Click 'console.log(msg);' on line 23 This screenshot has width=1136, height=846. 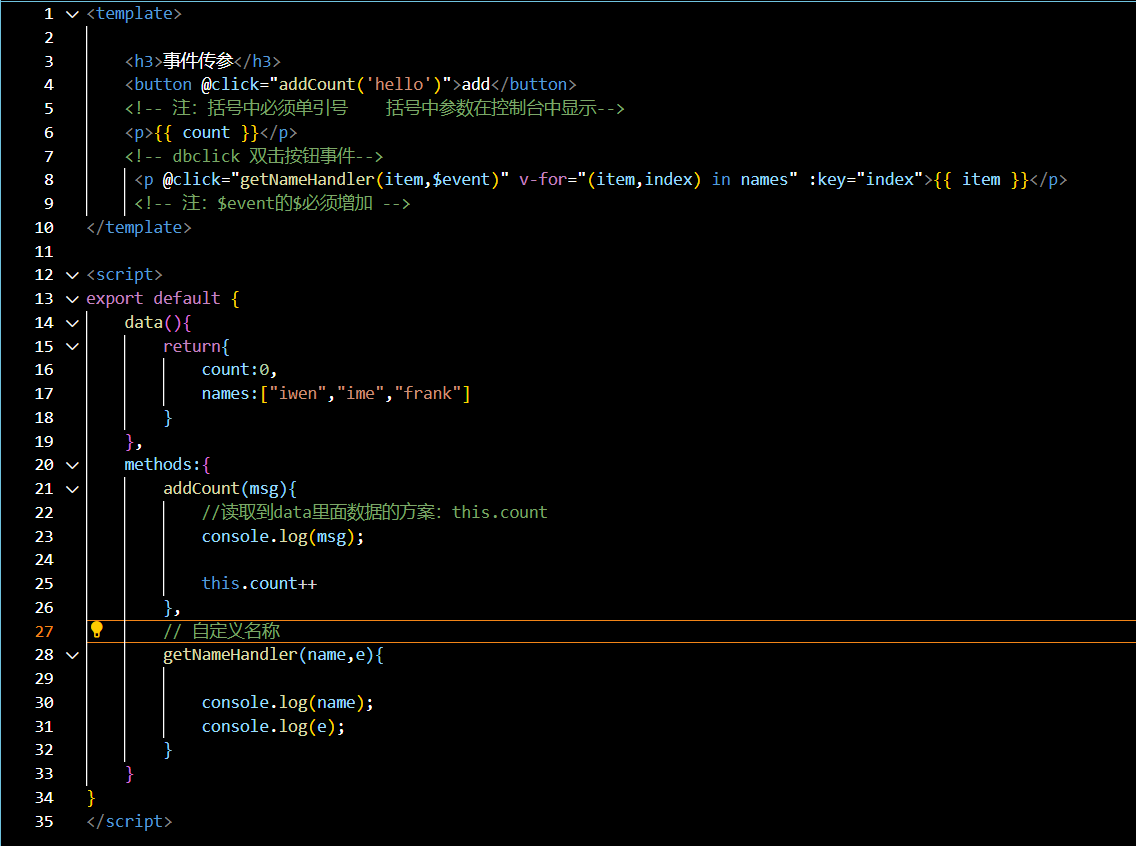[283, 537]
